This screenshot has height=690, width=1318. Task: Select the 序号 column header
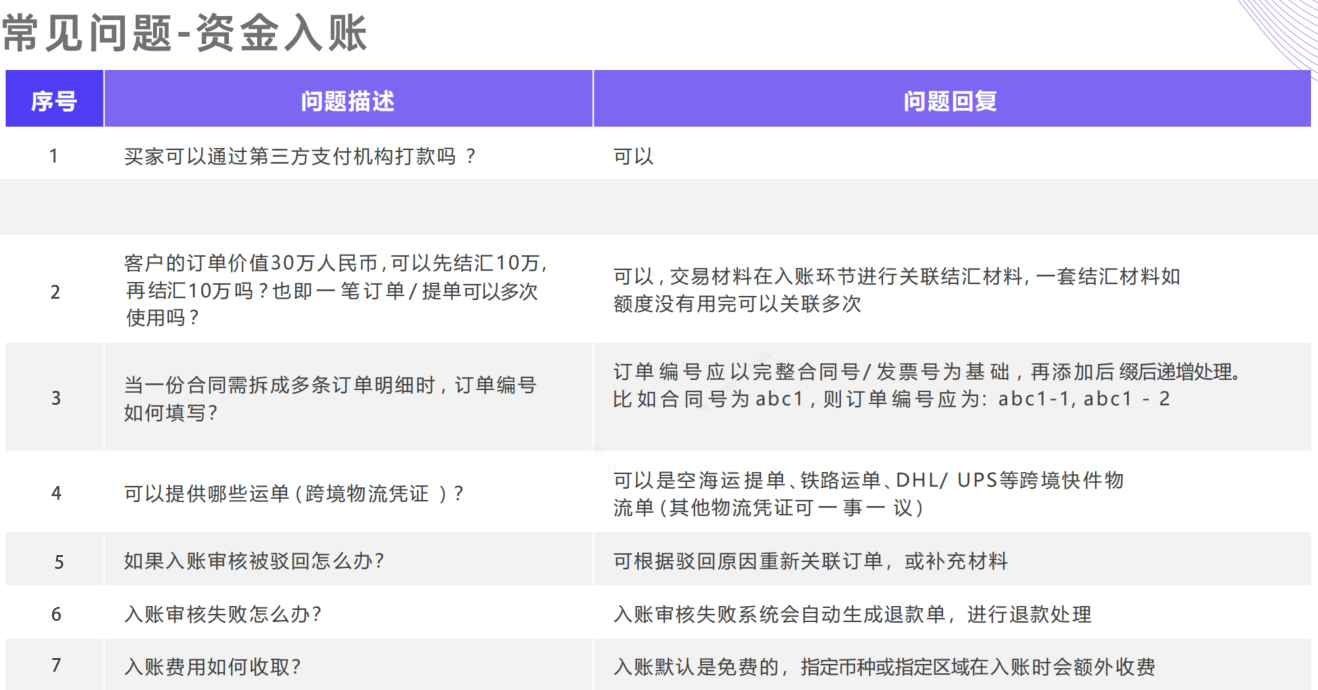(54, 101)
